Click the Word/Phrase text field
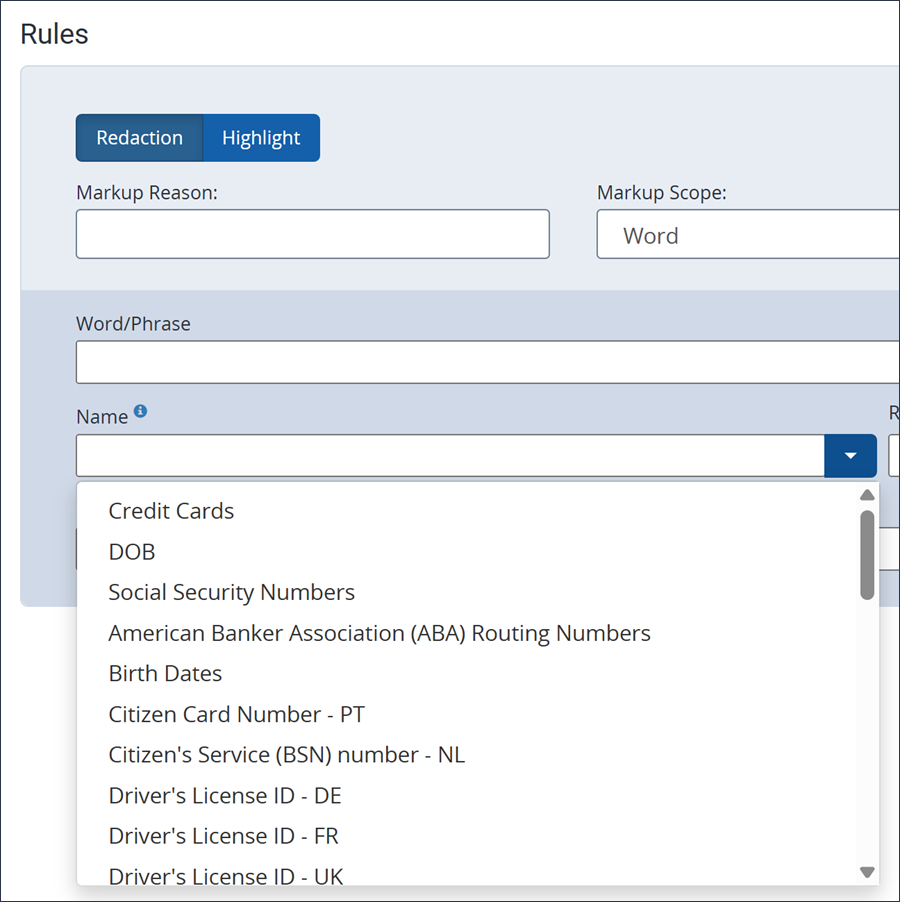This screenshot has width=900, height=902. tap(488, 362)
